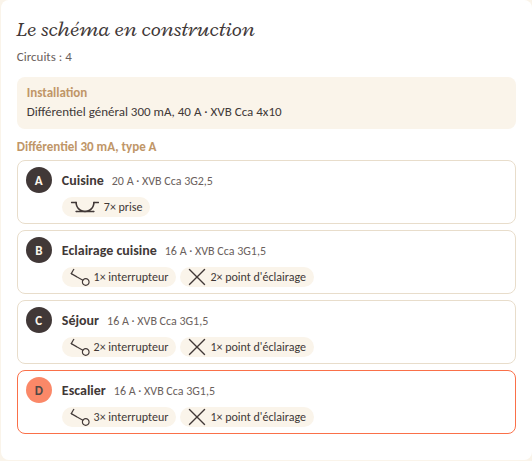Select the Escalier circuit title
This screenshot has width=532, height=461.
(x=83, y=390)
